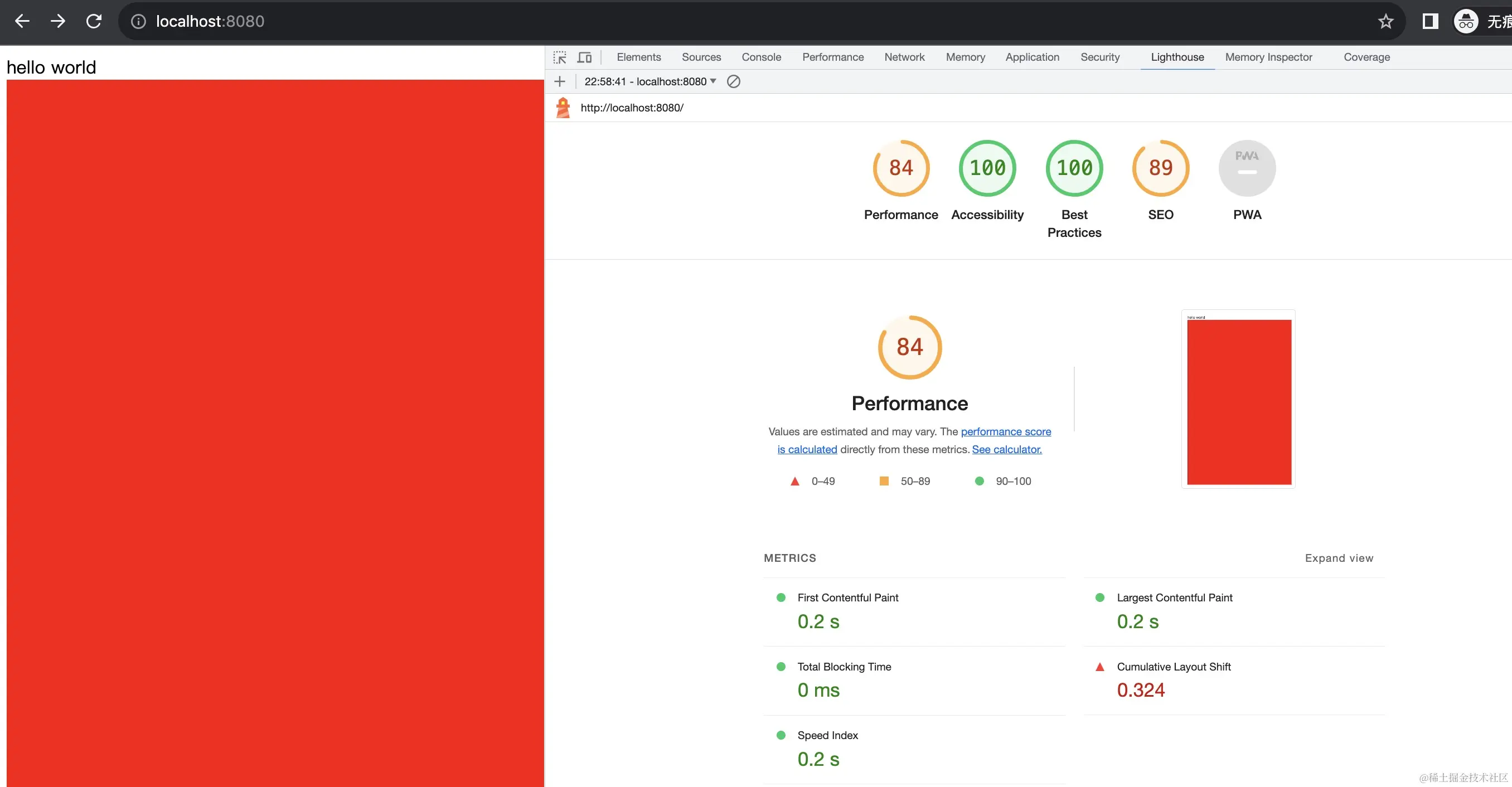
Task: Reload the localhost page
Action: (x=94, y=22)
